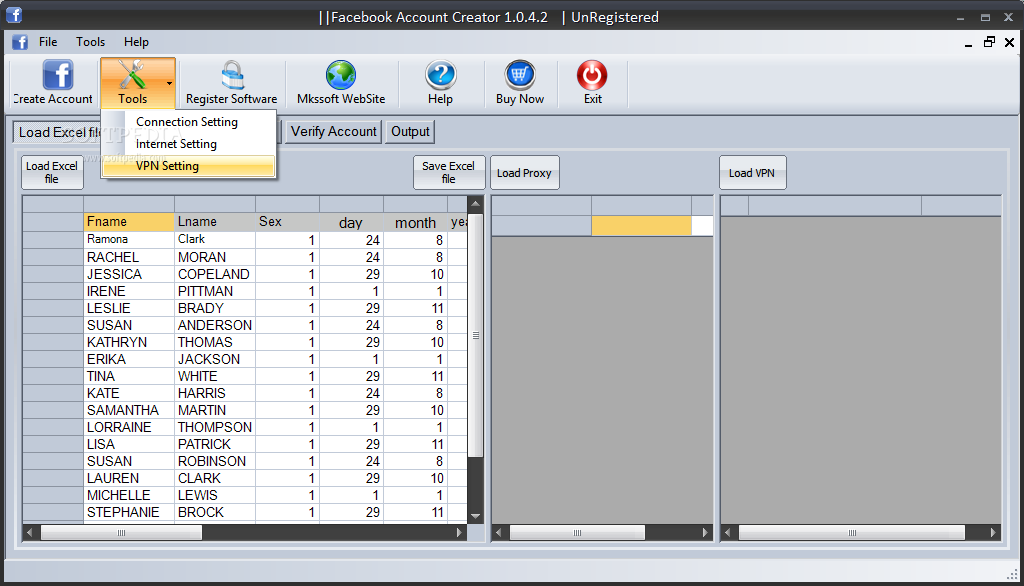Viewport: 1024px width, 586px height.
Task: Open the File menu
Action: pyautogui.click(x=48, y=42)
